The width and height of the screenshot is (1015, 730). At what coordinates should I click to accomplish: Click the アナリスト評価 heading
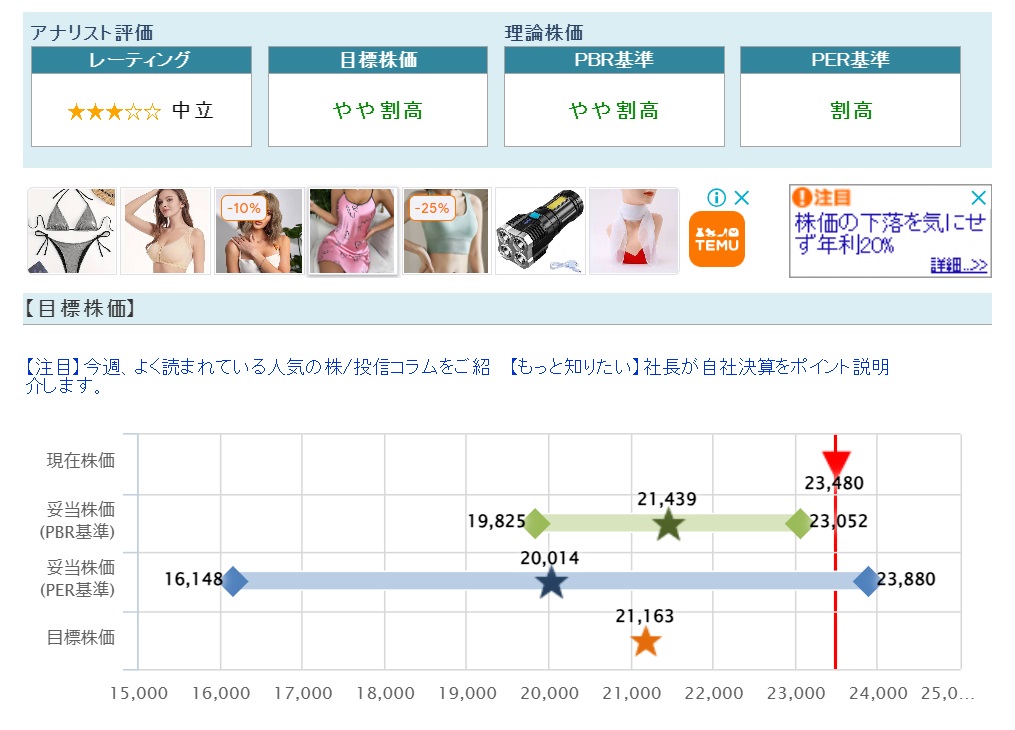point(92,32)
